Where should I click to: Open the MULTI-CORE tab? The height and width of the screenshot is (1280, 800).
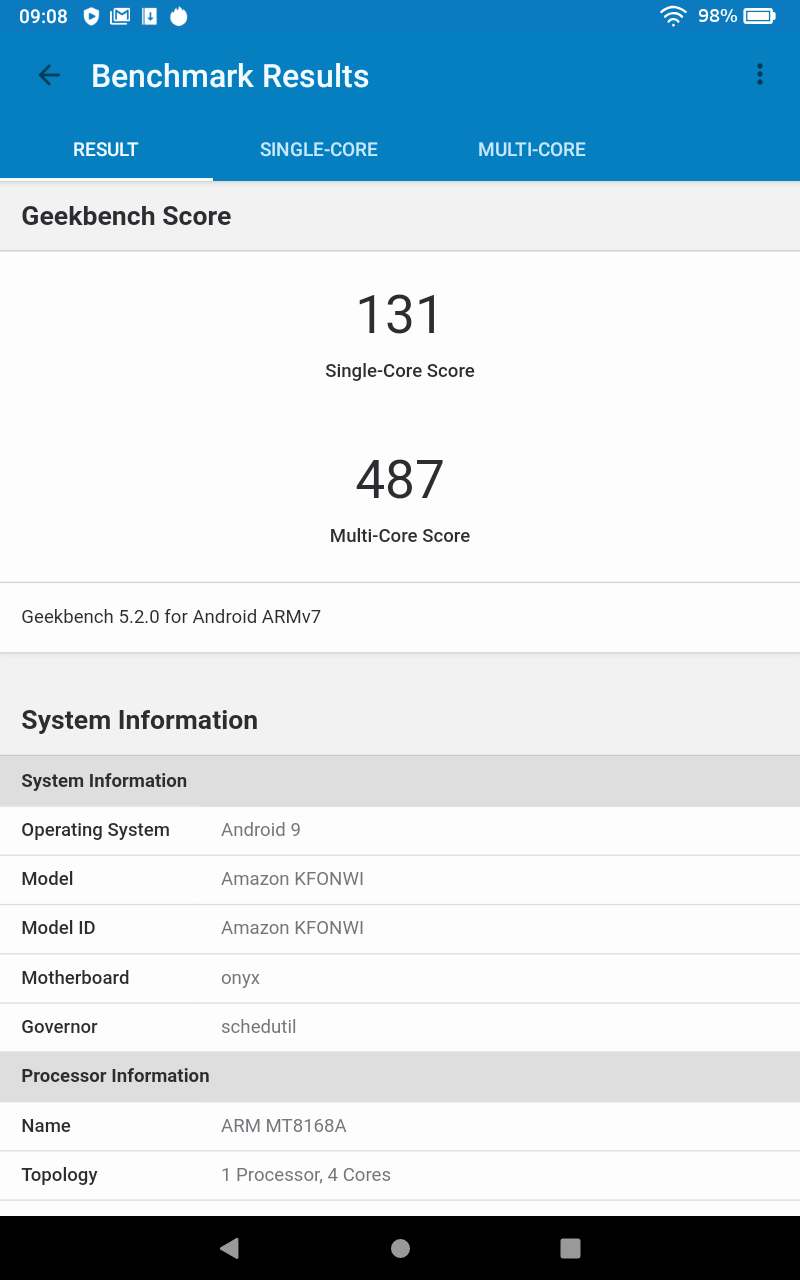point(532,150)
